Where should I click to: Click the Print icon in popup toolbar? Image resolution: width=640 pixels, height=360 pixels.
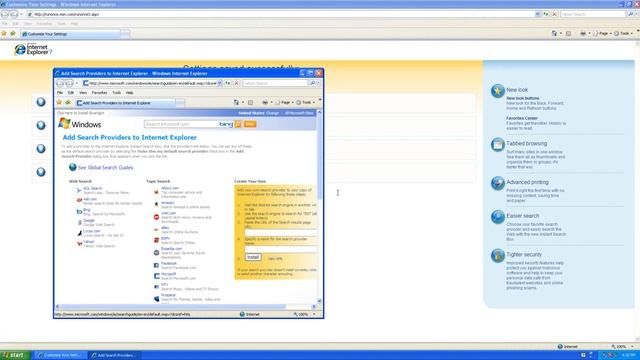265,102
